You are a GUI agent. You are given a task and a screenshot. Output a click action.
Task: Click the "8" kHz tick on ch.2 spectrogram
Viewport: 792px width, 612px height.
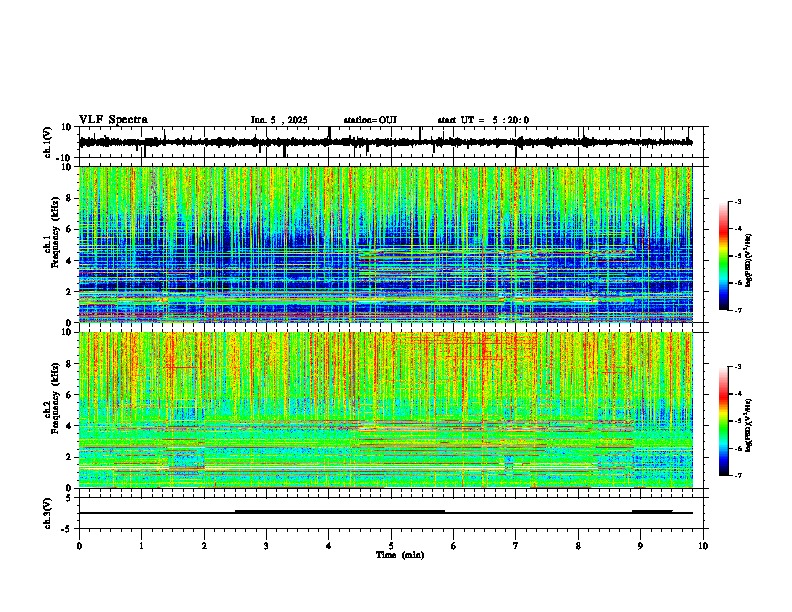point(70,364)
